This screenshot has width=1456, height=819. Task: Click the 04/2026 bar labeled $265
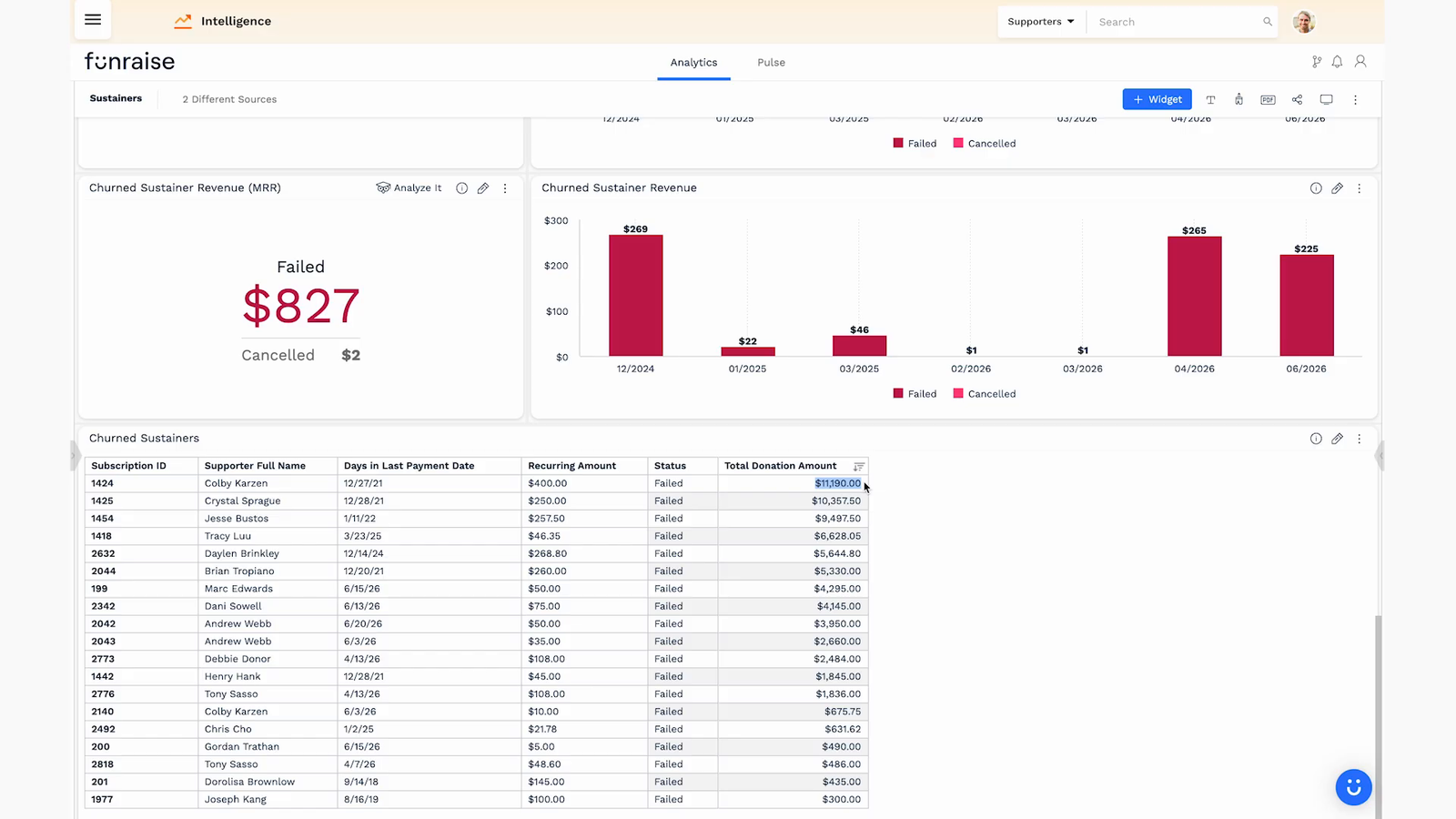(x=1194, y=297)
